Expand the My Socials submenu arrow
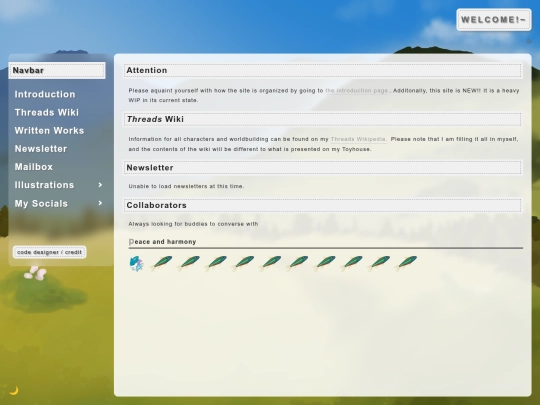Image resolution: width=540 pixels, height=405 pixels. (x=100, y=203)
